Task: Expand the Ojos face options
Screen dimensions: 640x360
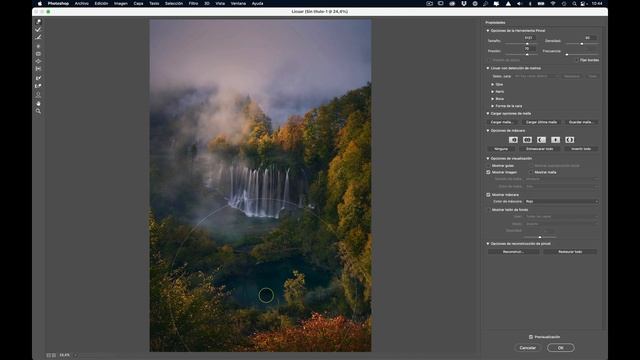Action: (x=493, y=84)
